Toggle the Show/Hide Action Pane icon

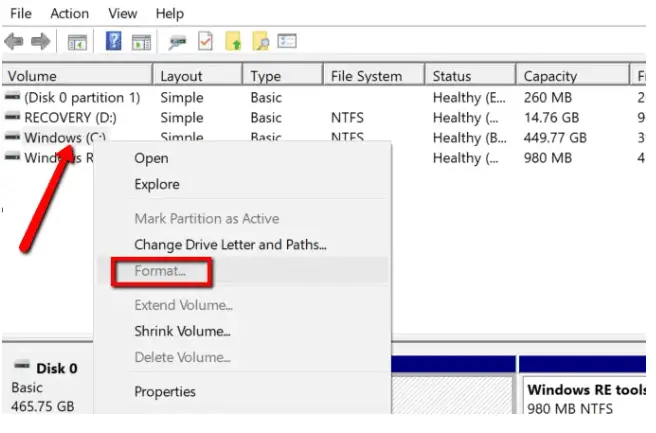click(141, 42)
